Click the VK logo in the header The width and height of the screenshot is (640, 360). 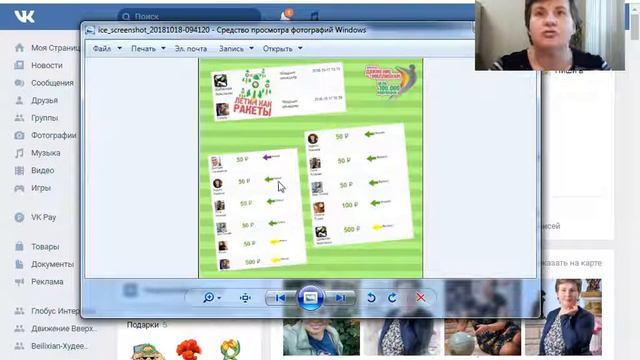coord(24,16)
